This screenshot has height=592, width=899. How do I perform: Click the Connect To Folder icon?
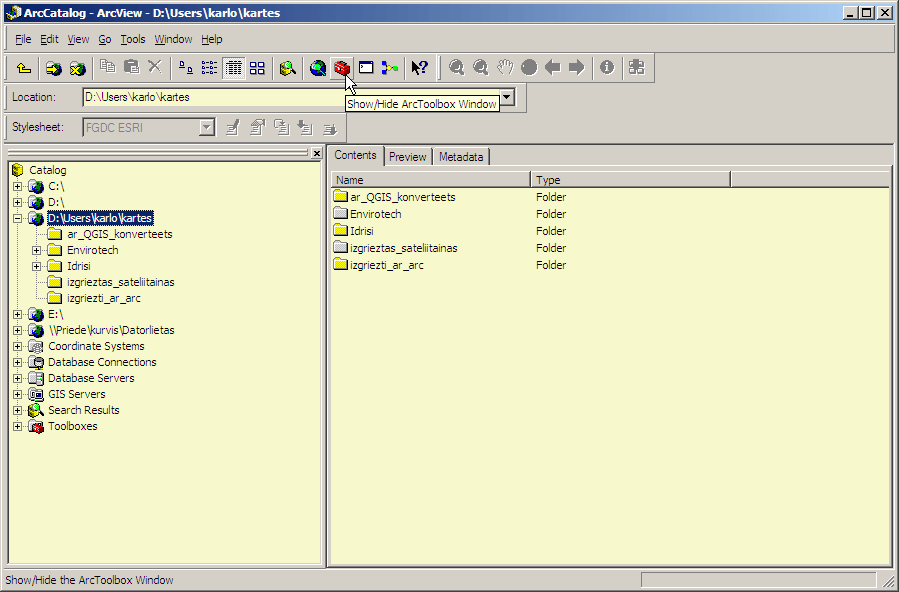click(x=54, y=68)
